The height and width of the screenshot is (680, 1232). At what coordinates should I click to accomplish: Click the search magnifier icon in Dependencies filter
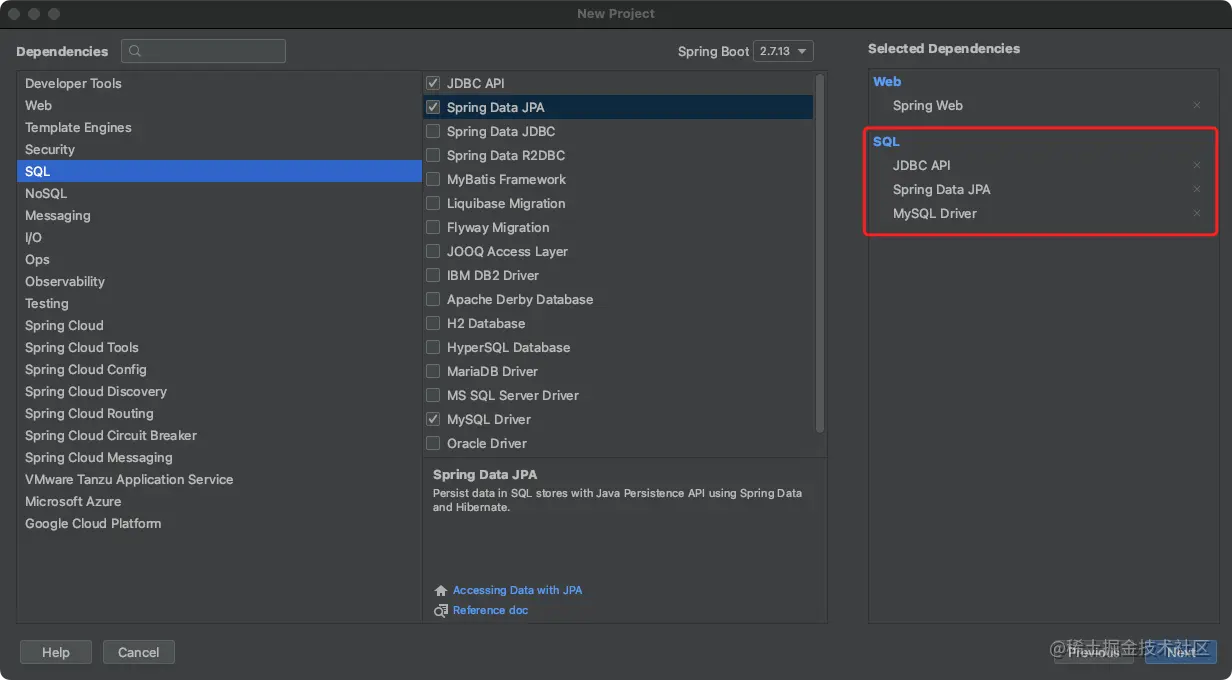point(135,52)
